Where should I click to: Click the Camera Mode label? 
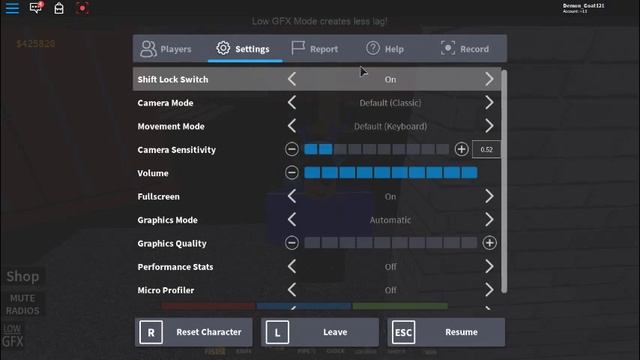(x=165, y=103)
